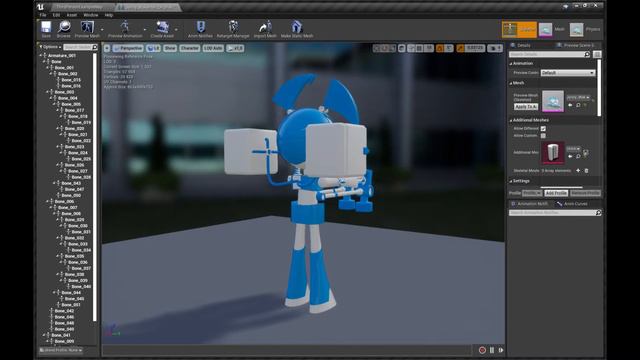Viewport: 640px width, 360px height.
Task: Click Unreal Engine logo in title bar
Action: 40,7
